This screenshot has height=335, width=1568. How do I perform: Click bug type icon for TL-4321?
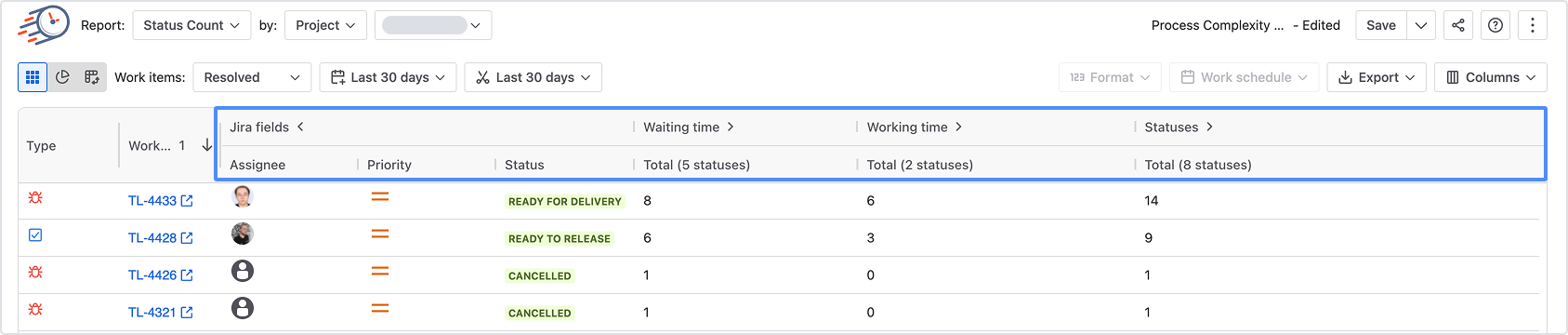pyautogui.click(x=35, y=309)
